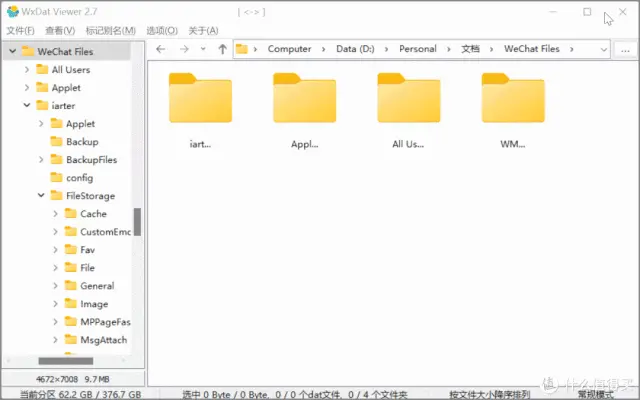
Task: Expand the Image folder tree node
Action: (x=55, y=304)
